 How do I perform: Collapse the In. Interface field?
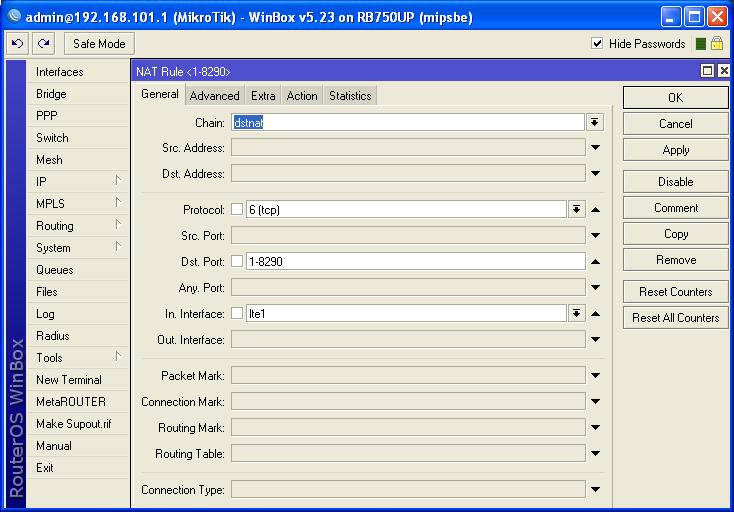pyautogui.click(x=595, y=314)
